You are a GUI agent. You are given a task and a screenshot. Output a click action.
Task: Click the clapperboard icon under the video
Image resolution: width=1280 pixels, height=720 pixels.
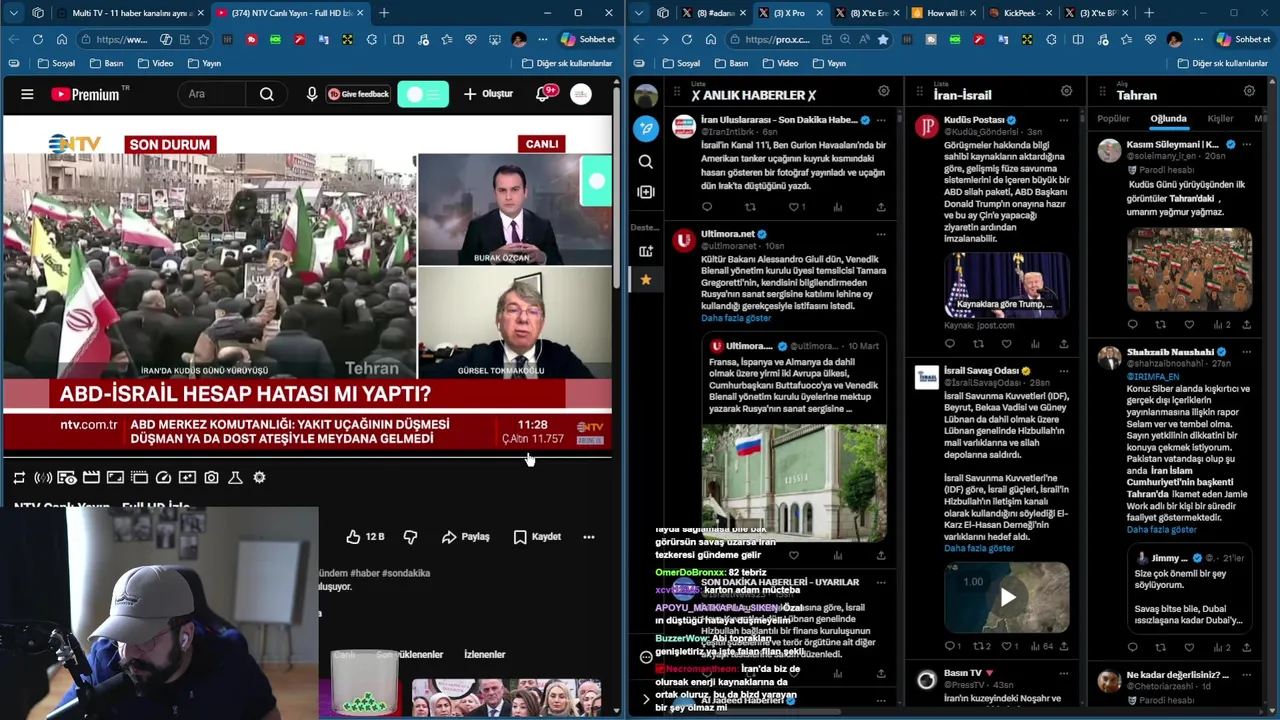91,478
